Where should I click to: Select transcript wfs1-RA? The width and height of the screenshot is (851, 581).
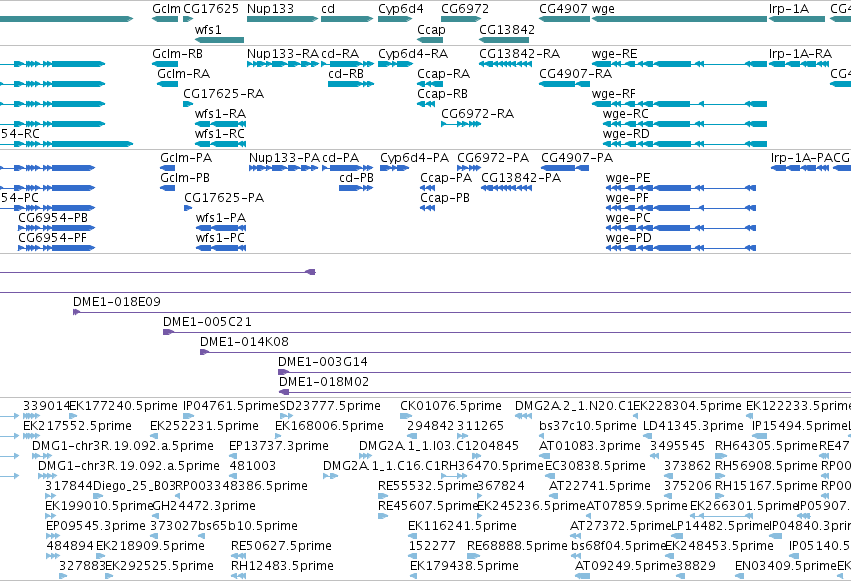pos(220,124)
